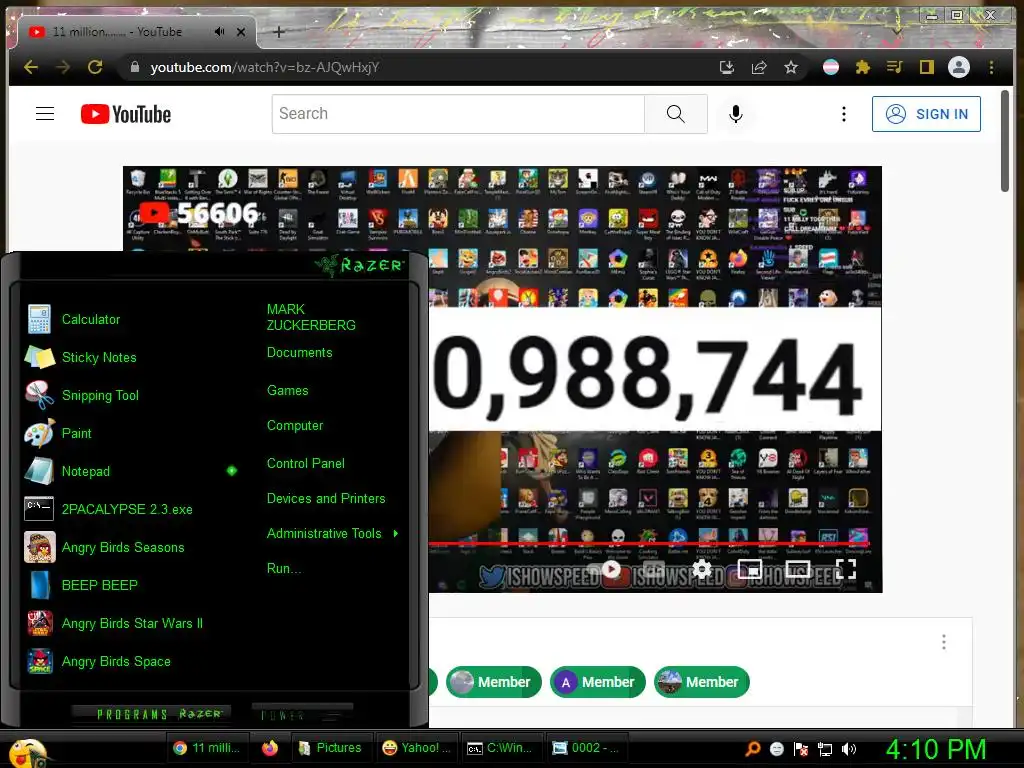
Task: Click the smiley start button
Action: pos(26,752)
